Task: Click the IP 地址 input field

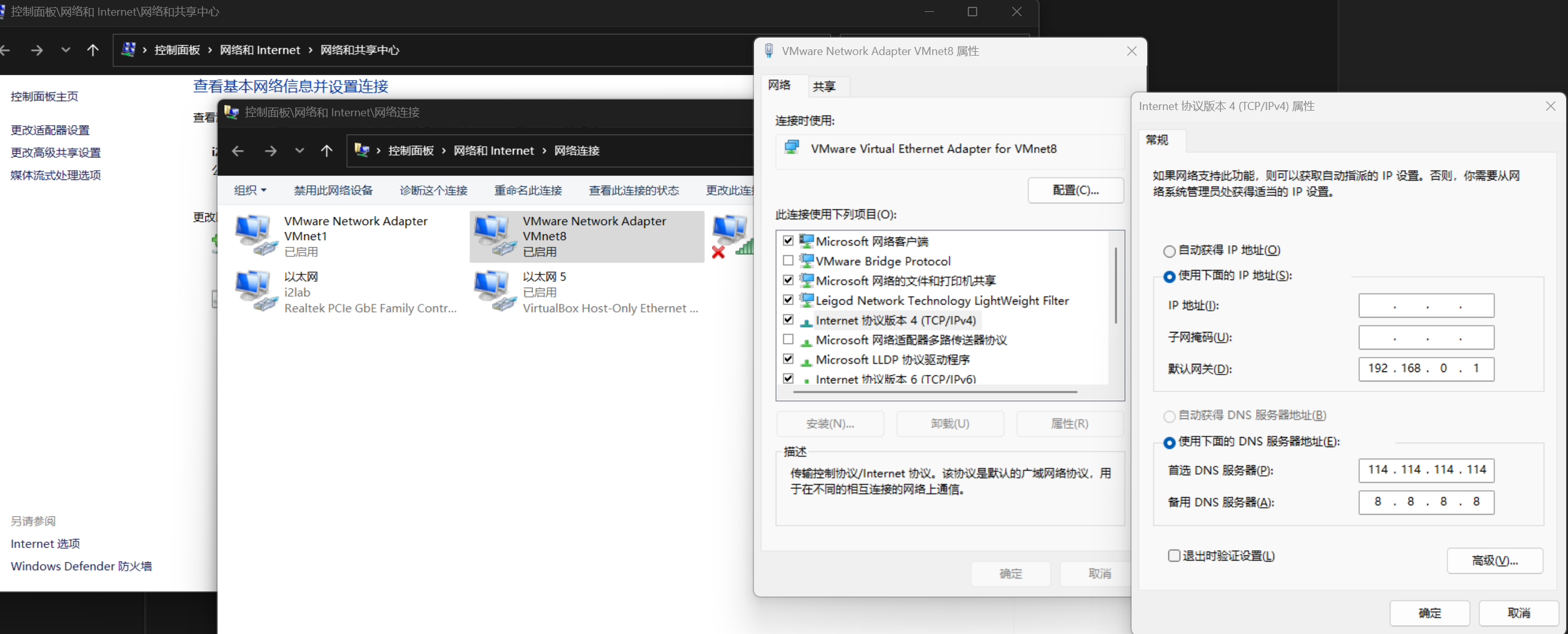Action: 1427,306
